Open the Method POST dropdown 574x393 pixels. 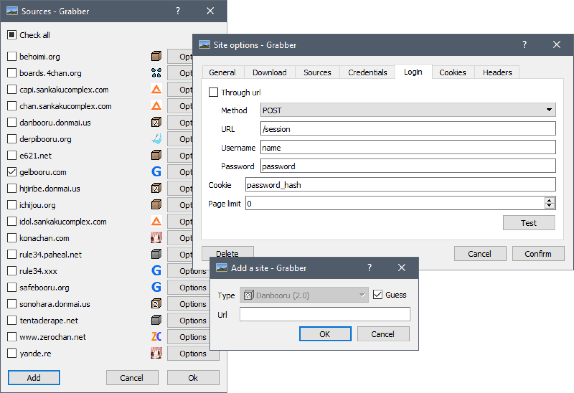pyautogui.click(x=408, y=110)
